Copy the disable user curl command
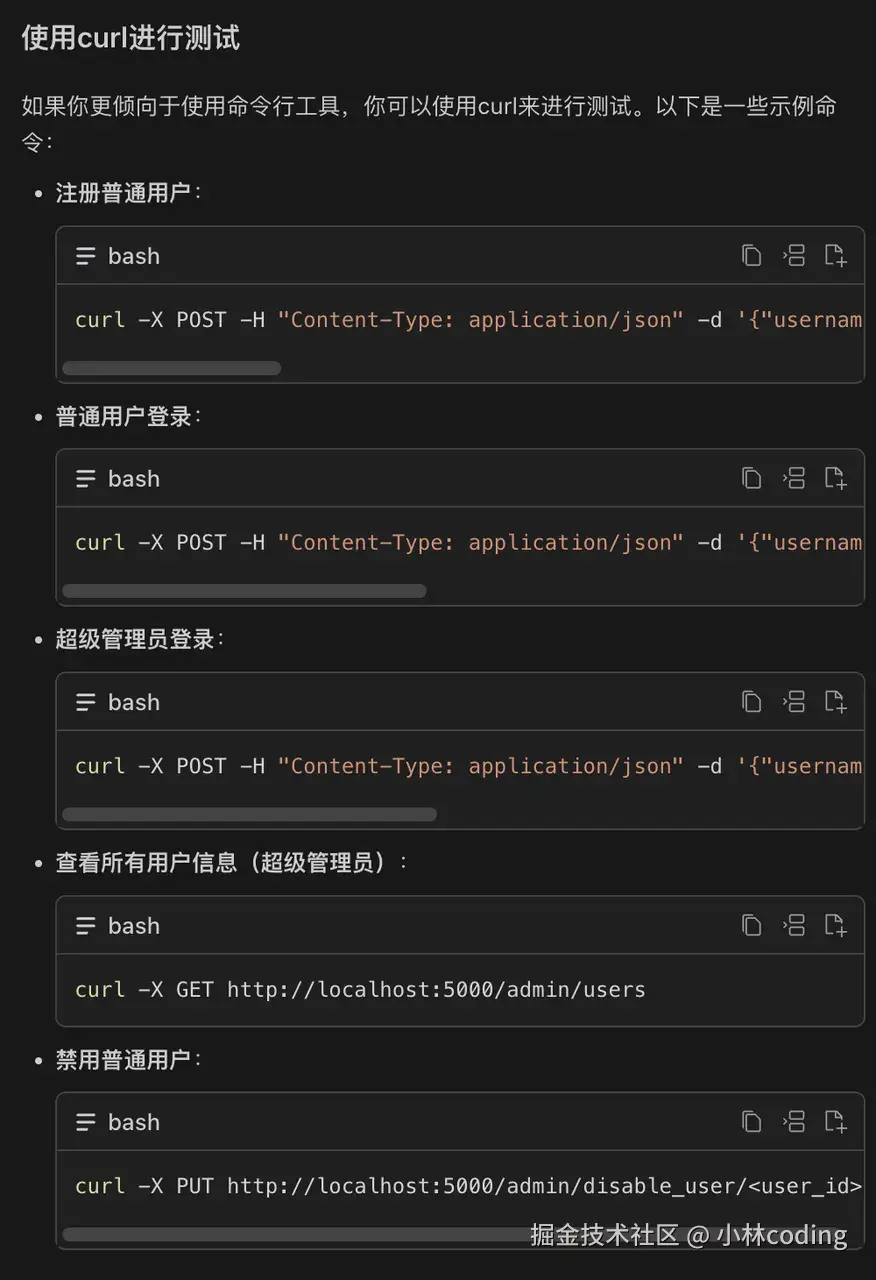 coord(752,1121)
